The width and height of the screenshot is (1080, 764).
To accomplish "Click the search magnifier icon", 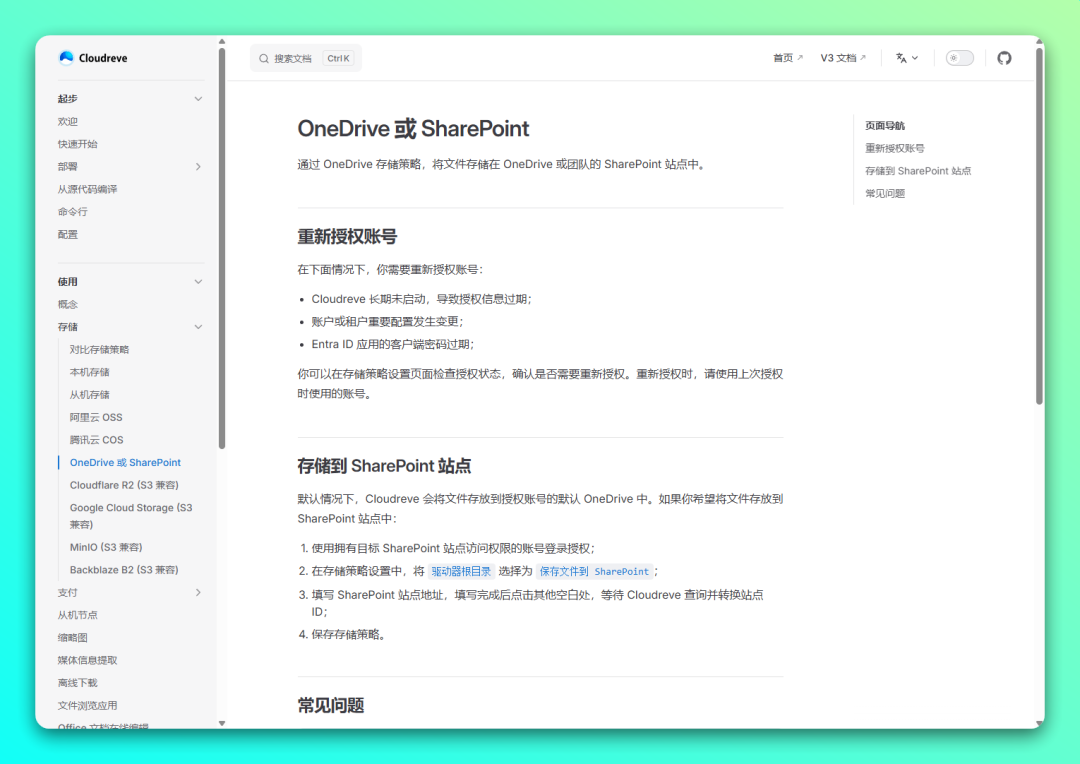I will pos(264,59).
